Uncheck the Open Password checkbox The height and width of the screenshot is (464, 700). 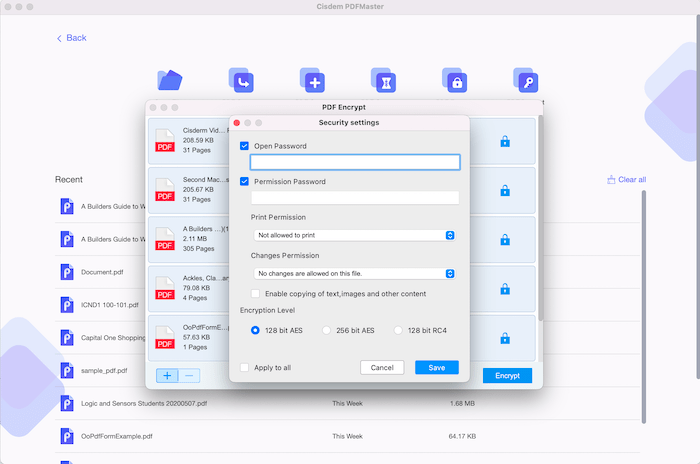pos(244,146)
